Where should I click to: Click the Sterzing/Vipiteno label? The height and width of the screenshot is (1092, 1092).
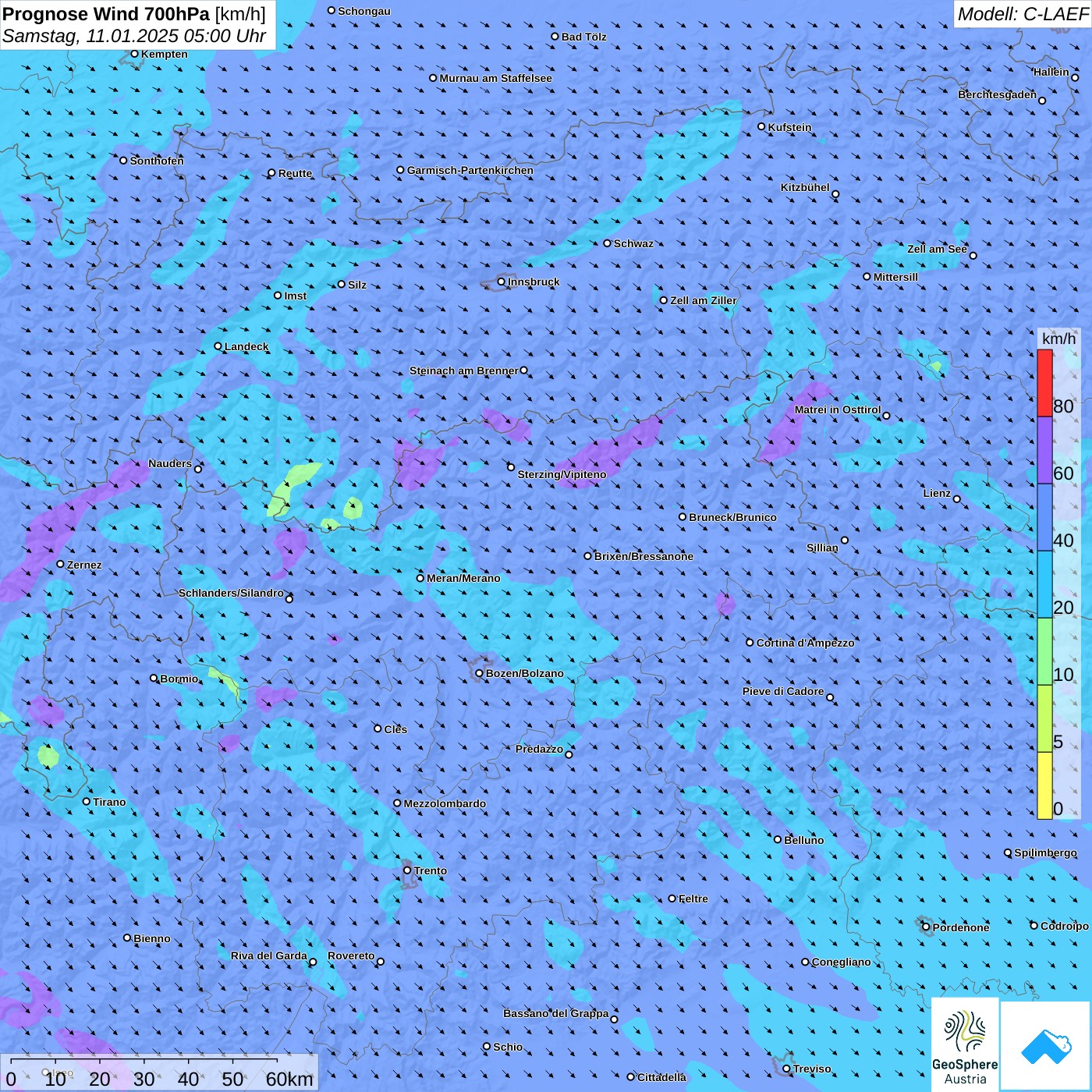tap(562, 474)
